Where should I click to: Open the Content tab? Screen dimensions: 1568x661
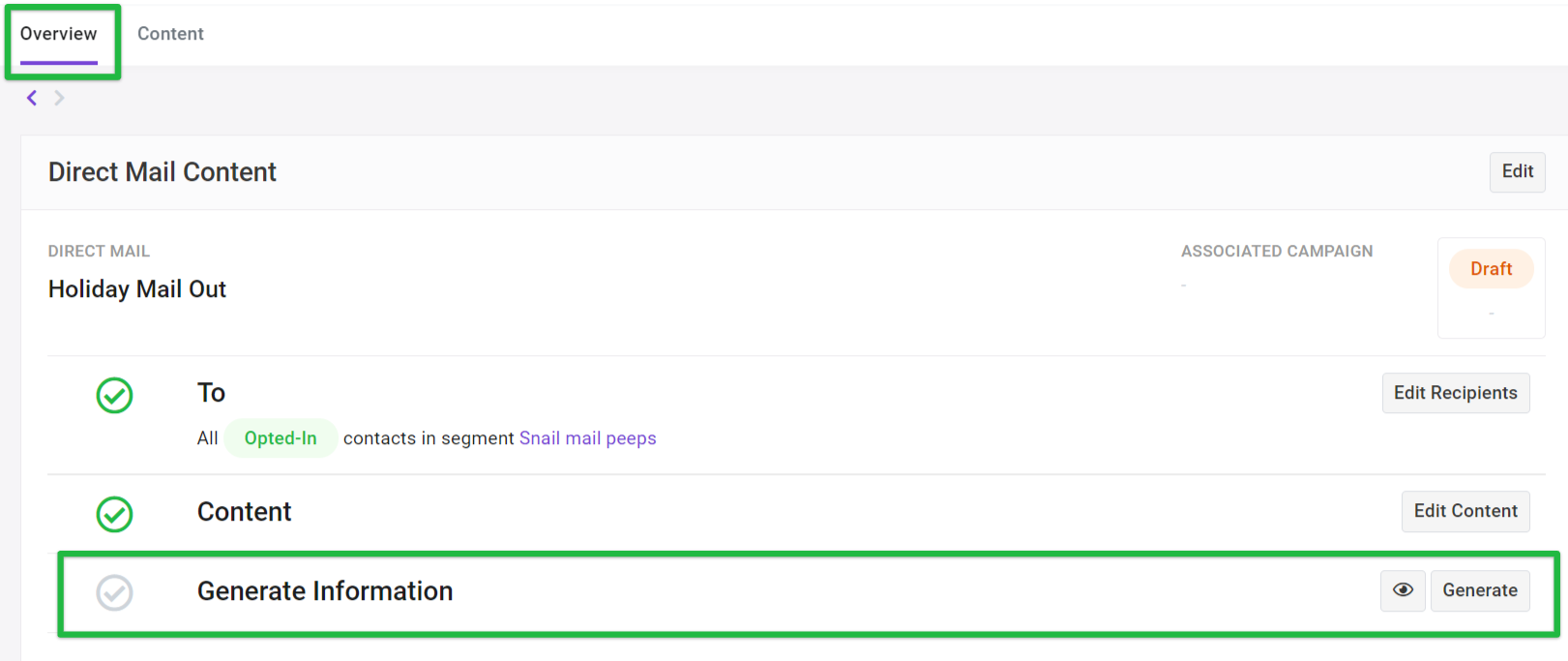click(x=170, y=34)
